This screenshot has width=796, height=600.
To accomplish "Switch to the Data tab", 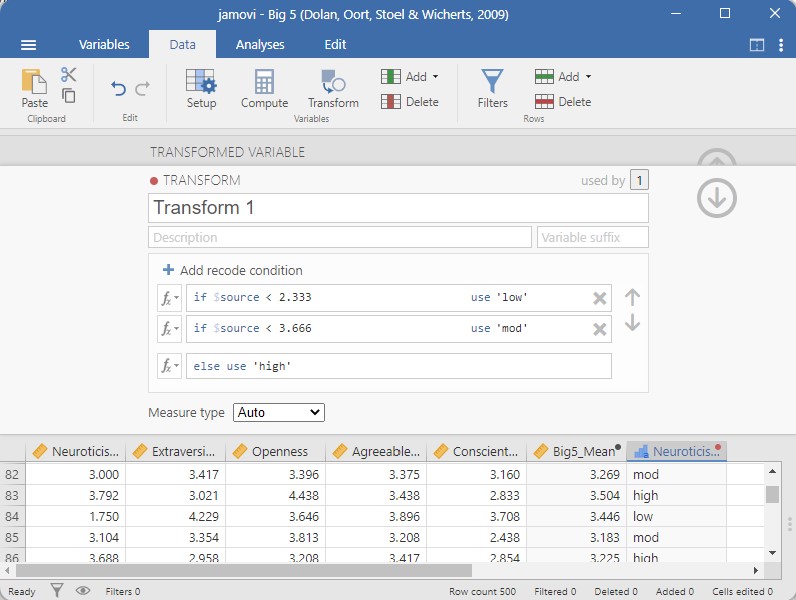I will 182,45.
